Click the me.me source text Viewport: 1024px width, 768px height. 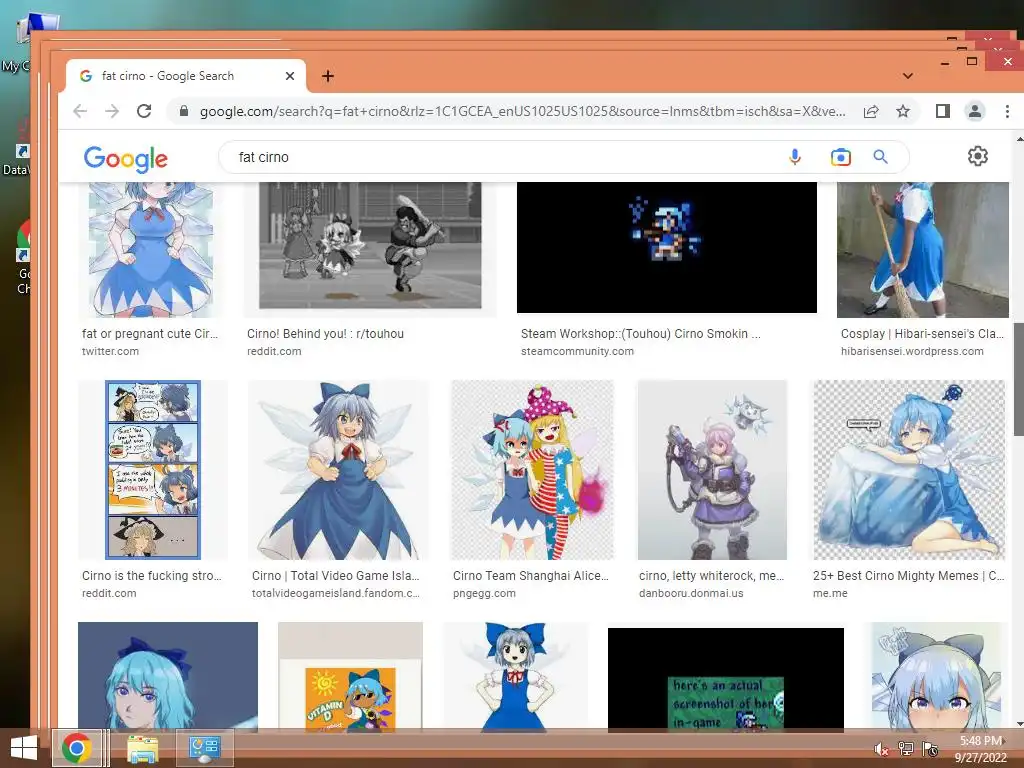pyautogui.click(x=830, y=594)
